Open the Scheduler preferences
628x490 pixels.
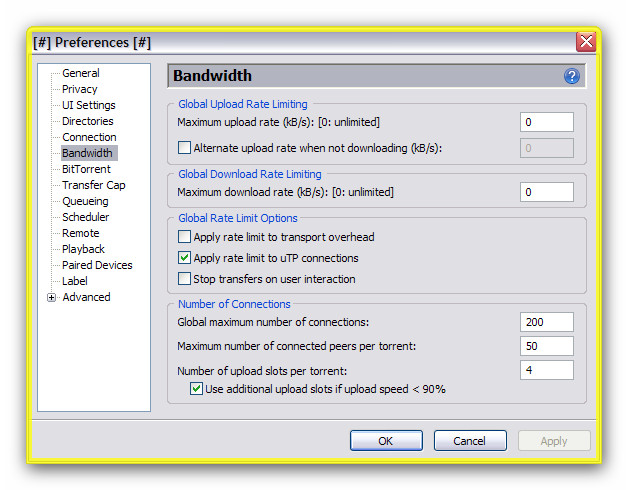(x=85, y=217)
